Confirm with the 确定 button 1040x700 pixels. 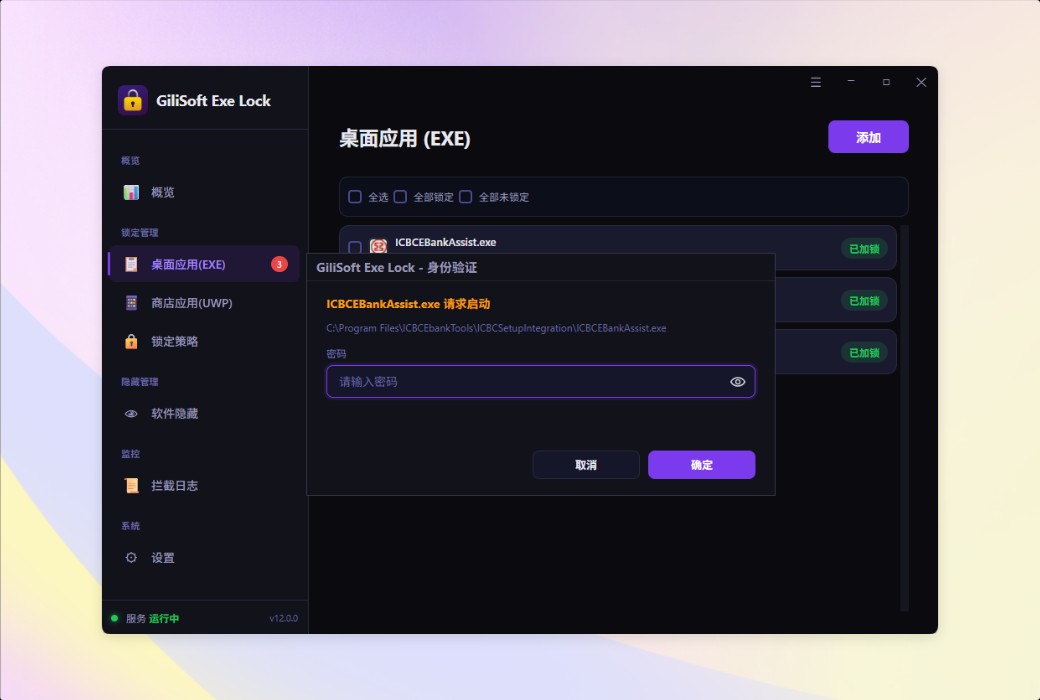(x=702, y=465)
